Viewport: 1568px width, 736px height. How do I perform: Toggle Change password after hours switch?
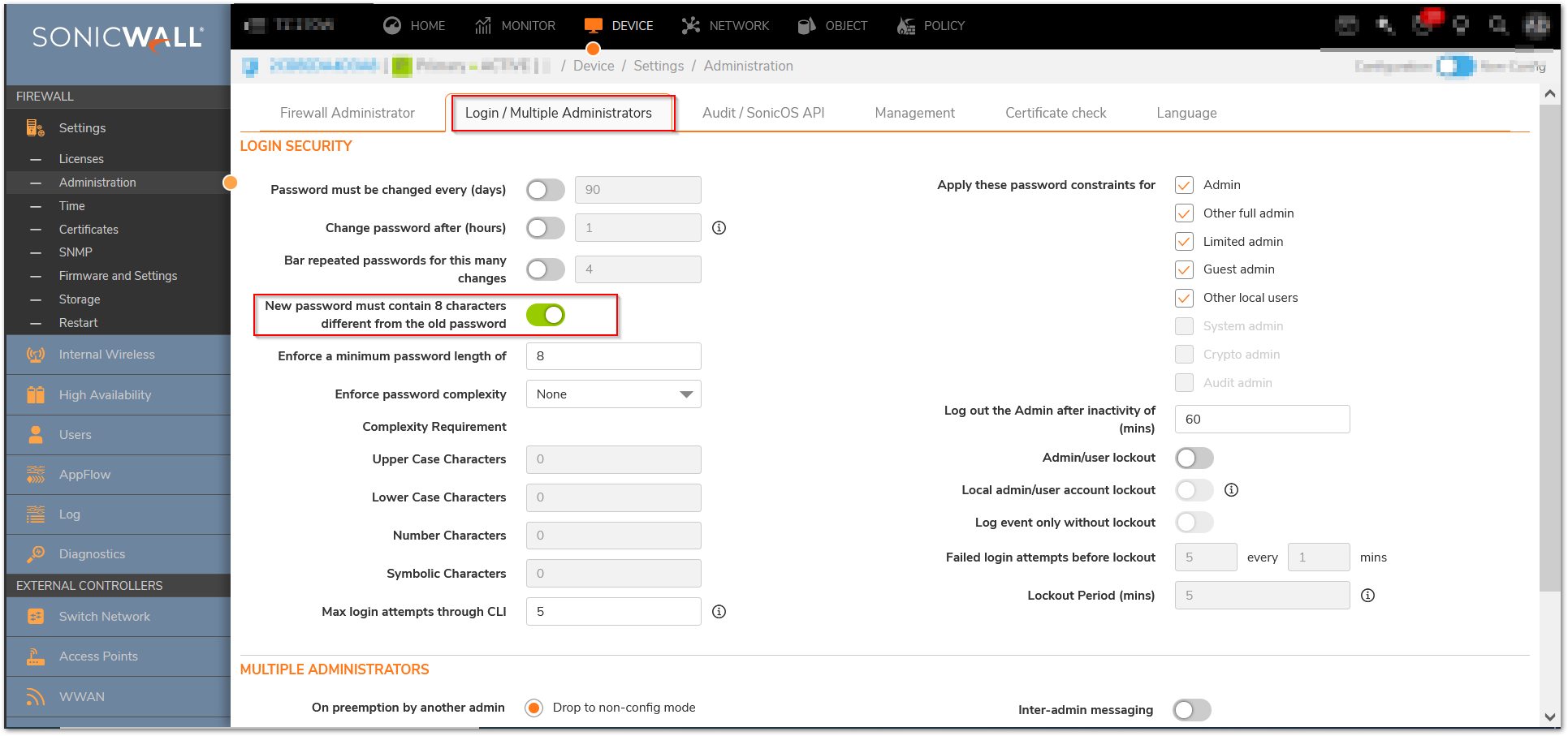(546, 228)
